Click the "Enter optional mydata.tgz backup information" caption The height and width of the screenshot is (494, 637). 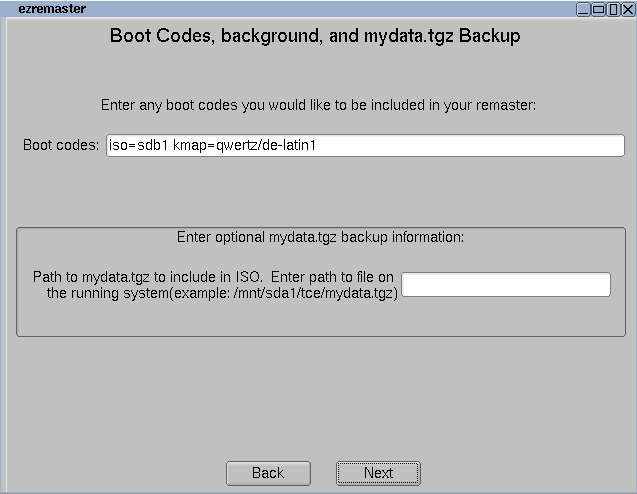point(320,238)
